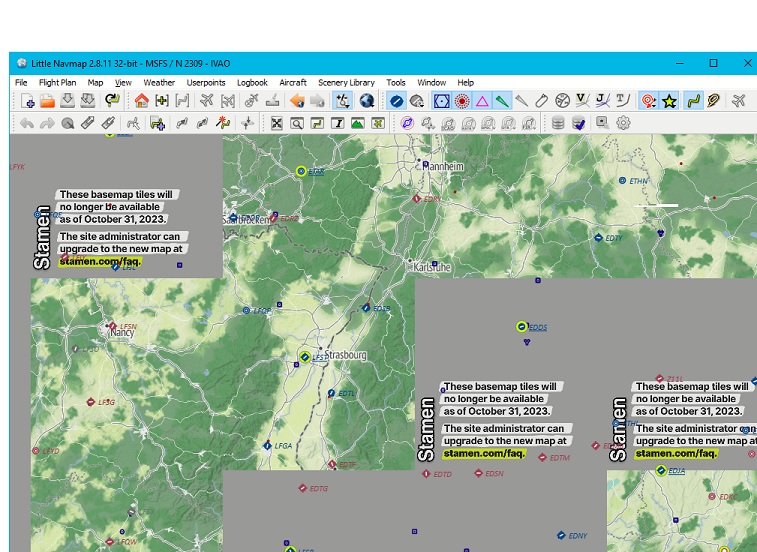Image resolution: width=757 pixels, height=552 pixels.
Task: Adjust flight plan altitude icon
Action: click(247, 123)
